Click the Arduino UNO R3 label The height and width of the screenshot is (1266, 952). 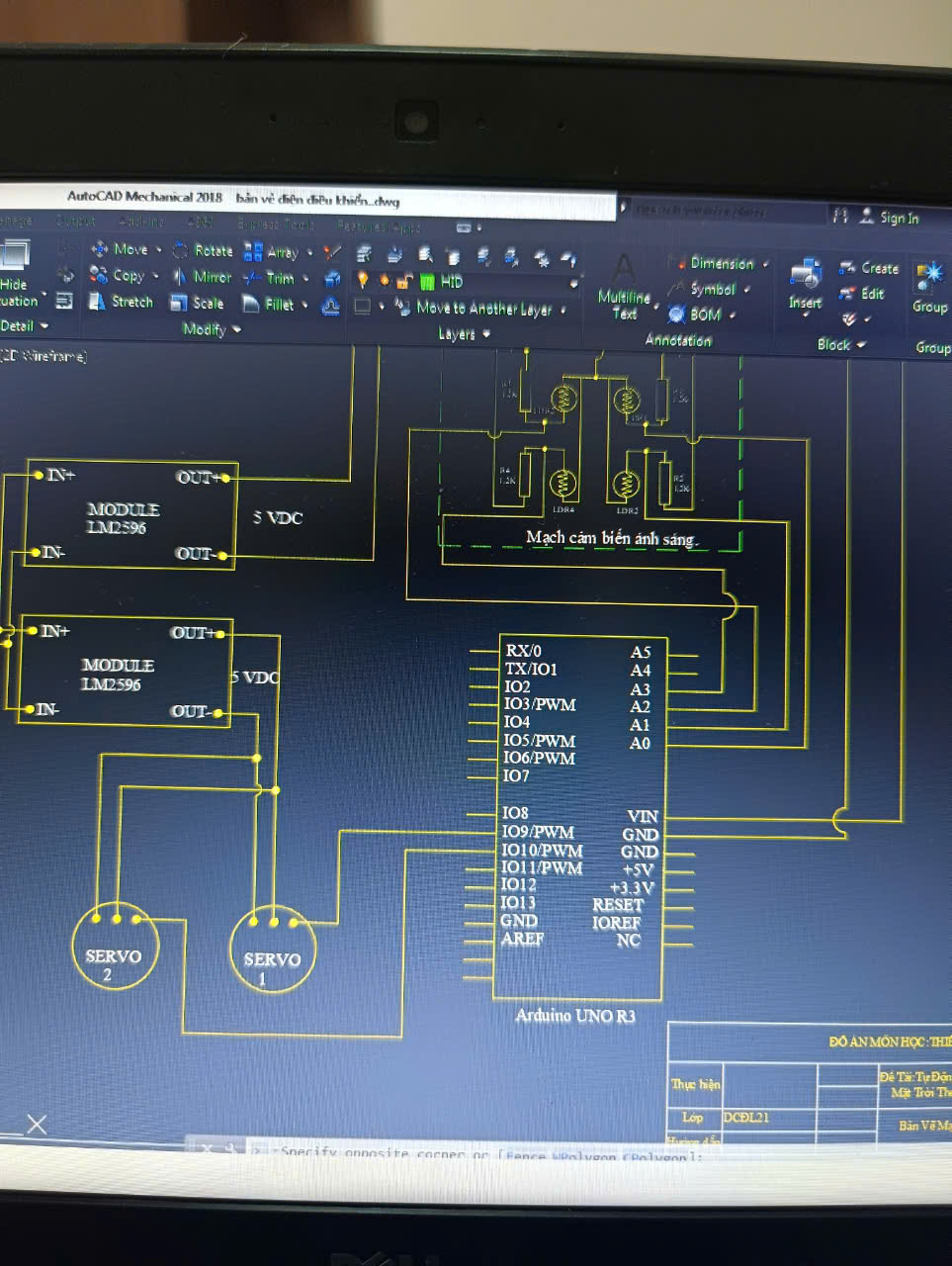click(575, 1016)
